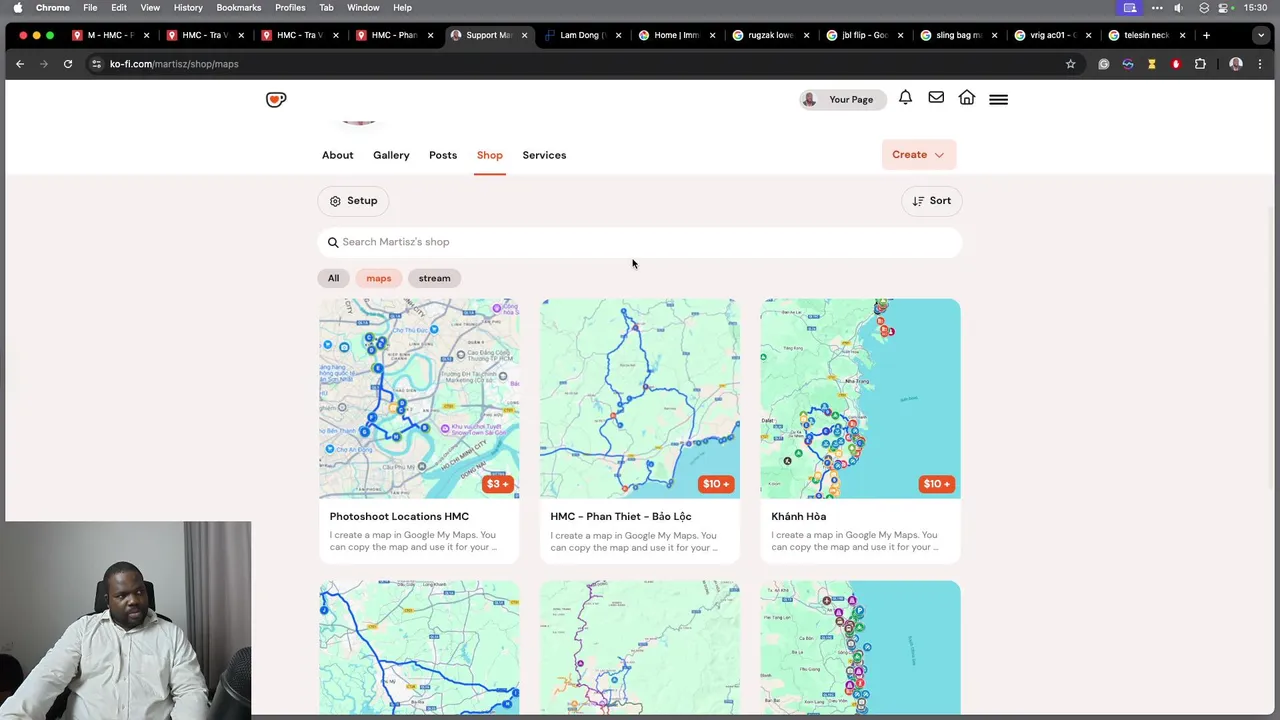
Task: Open the Create dropdown
Action: click(x=918, y=155)
